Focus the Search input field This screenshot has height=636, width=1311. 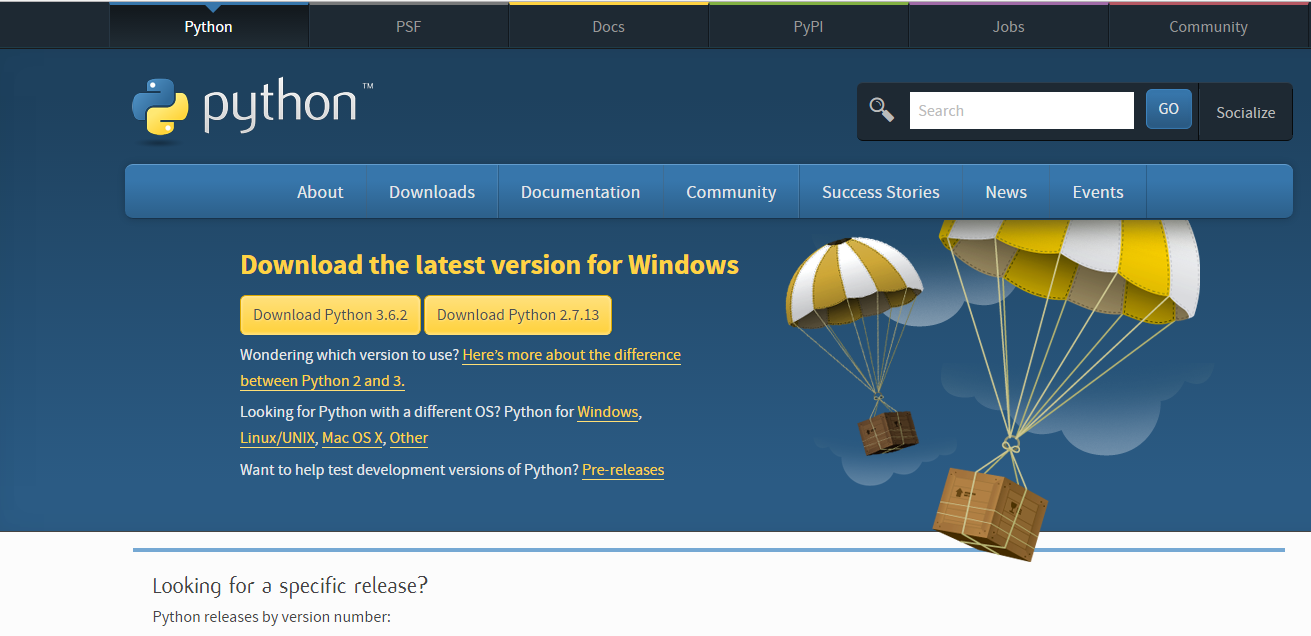pyautogui.click(x=1021, y=111)
